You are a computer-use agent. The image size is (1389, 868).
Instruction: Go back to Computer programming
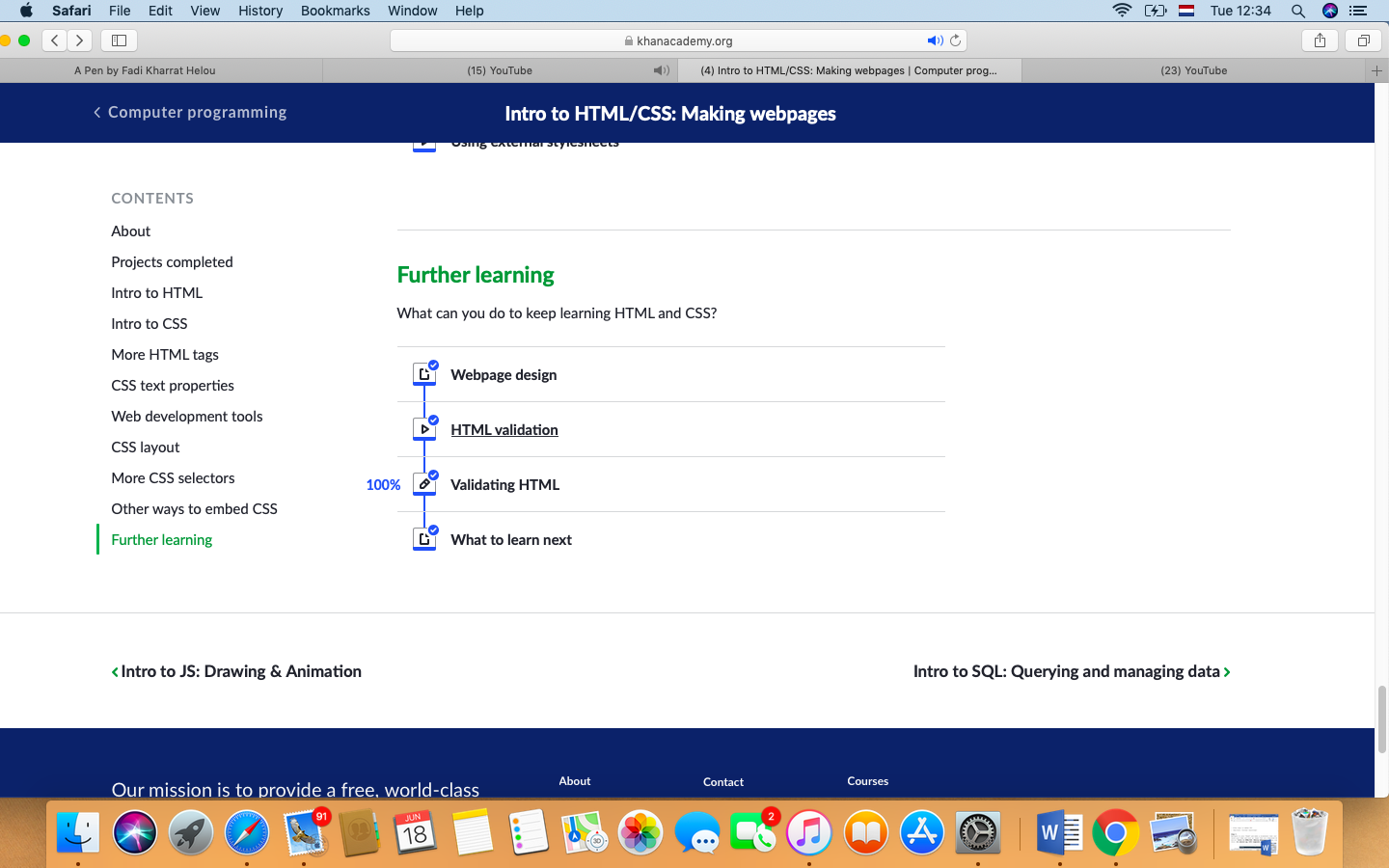point(190,112)
